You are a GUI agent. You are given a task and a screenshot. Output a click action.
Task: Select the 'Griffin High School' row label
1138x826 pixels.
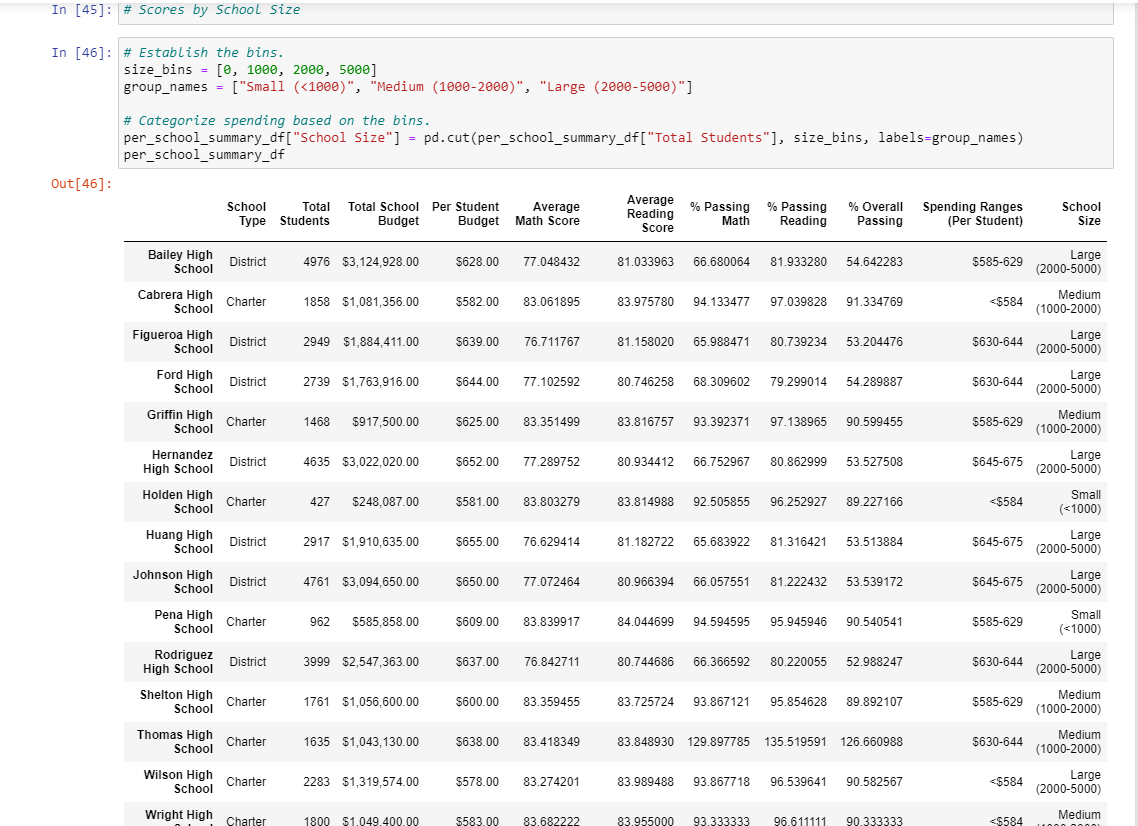[x=179, y=422]
